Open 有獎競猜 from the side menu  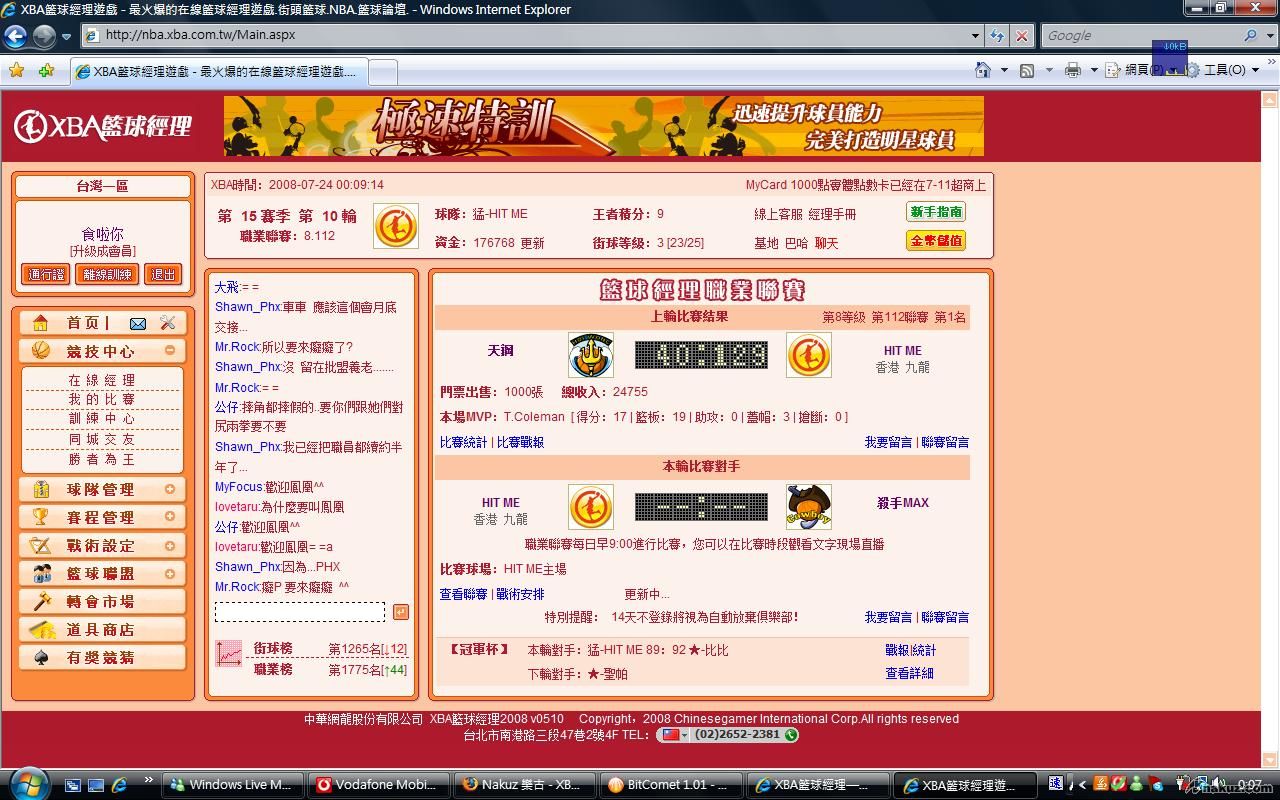pos(101,657)
